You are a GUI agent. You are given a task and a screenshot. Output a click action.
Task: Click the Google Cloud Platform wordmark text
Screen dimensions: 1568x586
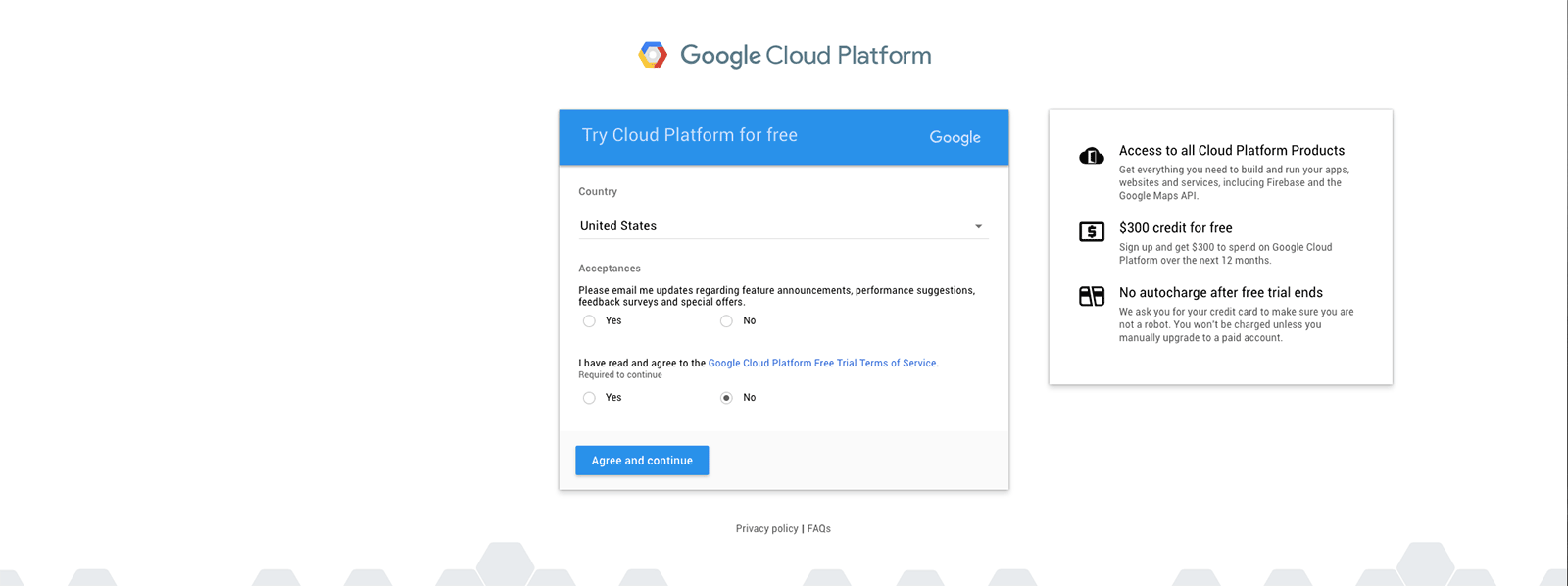(806, 56)
